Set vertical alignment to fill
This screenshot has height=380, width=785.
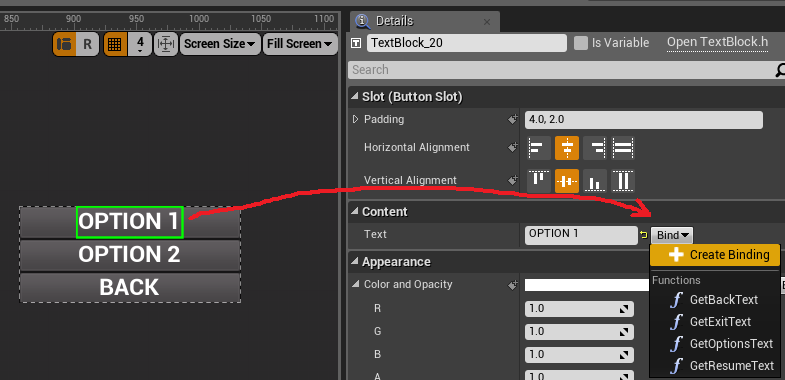point(623,181)
